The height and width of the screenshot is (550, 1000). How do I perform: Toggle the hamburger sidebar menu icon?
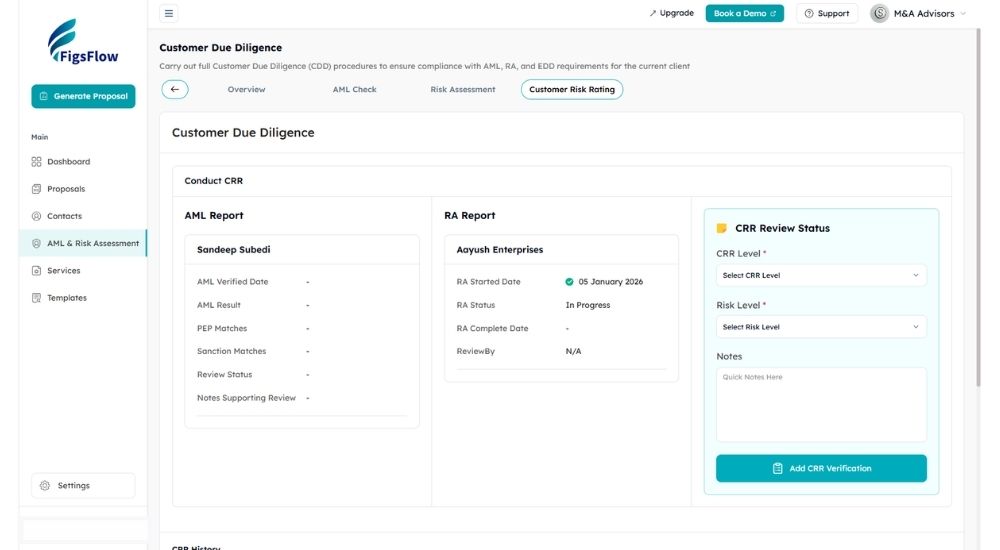(168, 13)
